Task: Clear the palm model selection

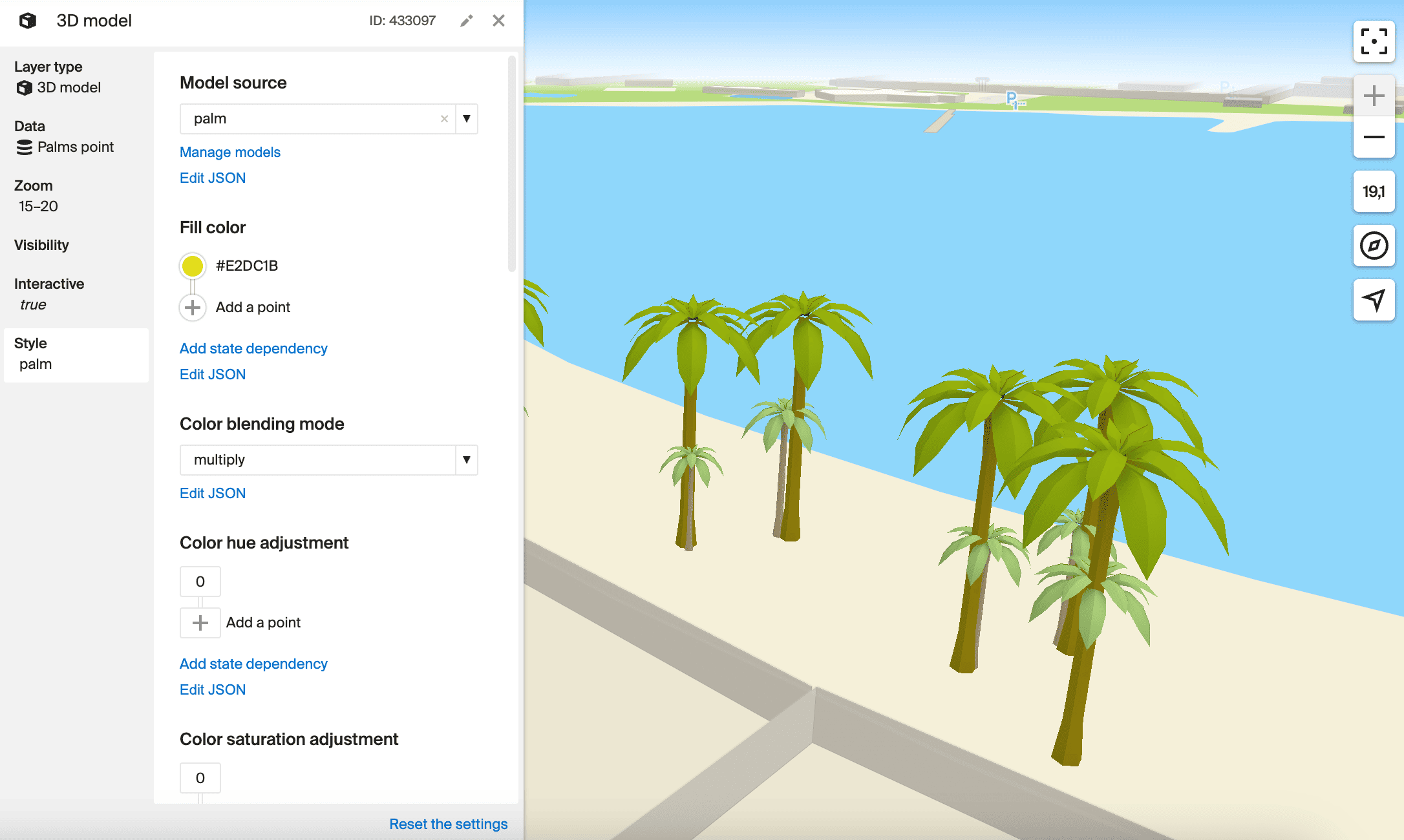Action: (444, 119)
